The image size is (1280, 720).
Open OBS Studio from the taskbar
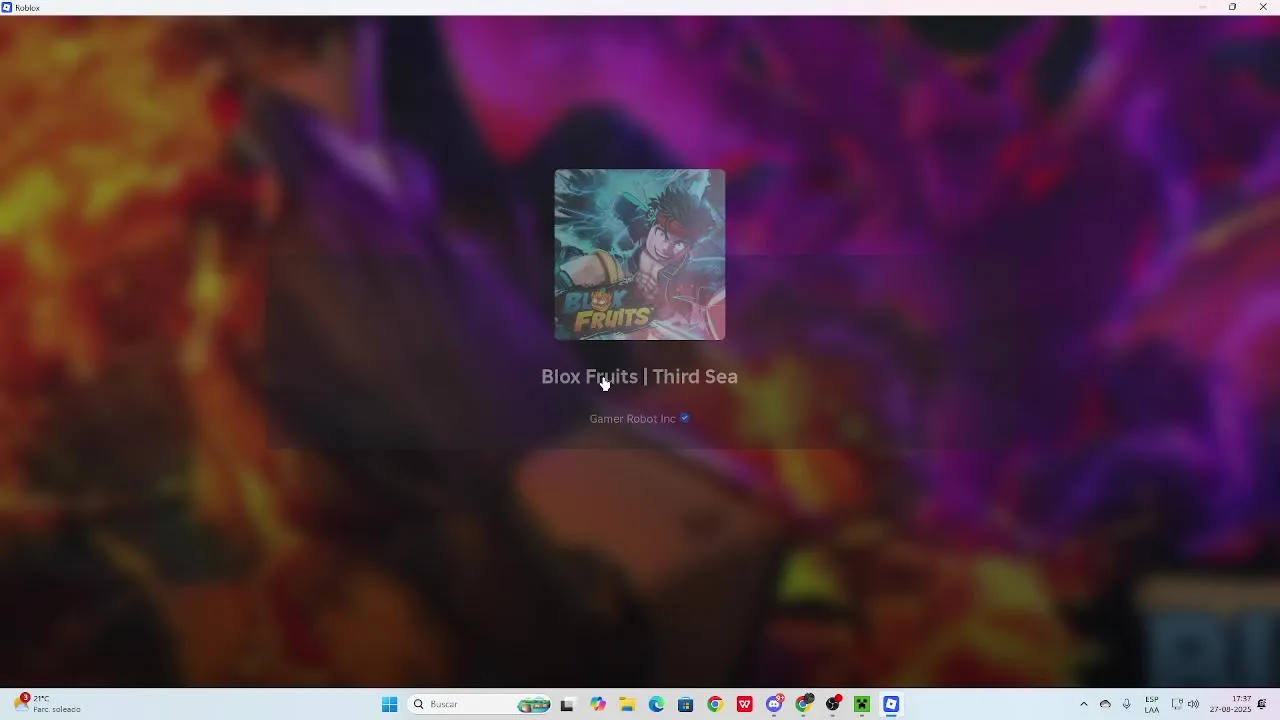coord(833,704)
